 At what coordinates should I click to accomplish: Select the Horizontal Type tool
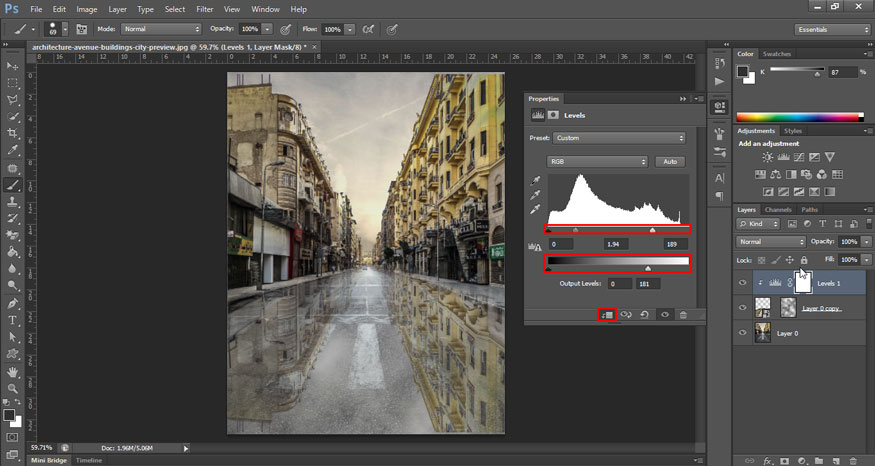point(12,320)
